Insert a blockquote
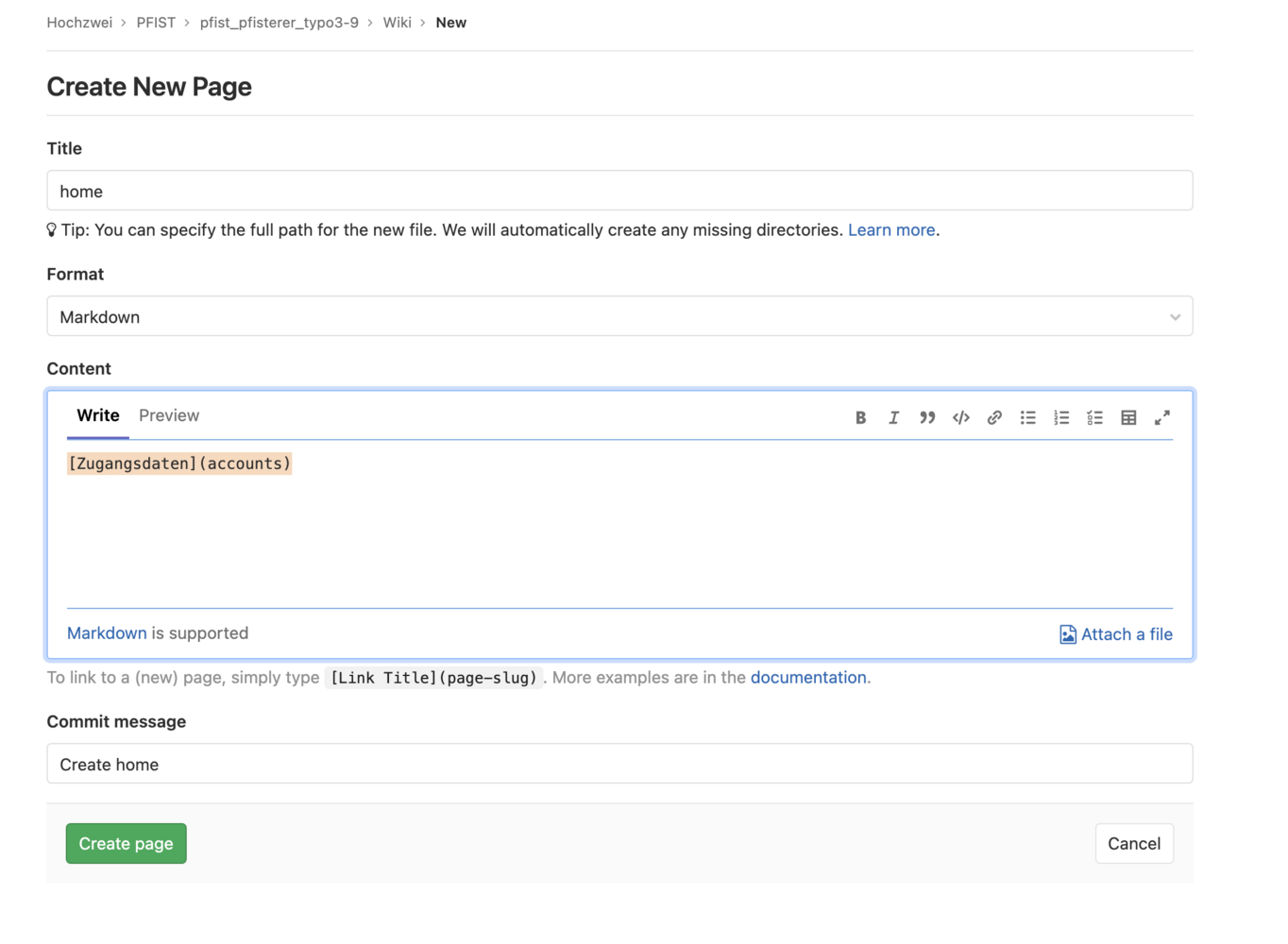 (x=927, y=417)
